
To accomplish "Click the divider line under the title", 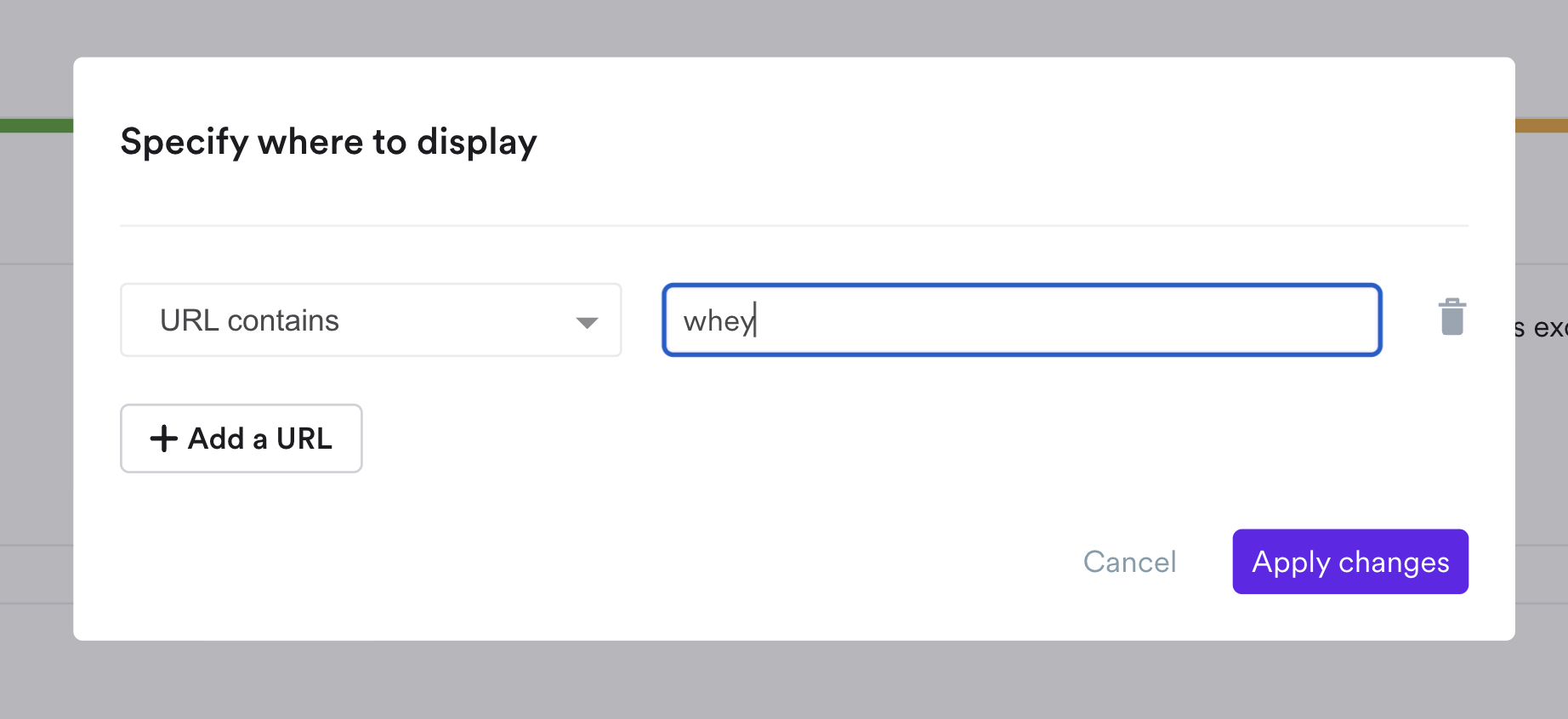I will (x=794, y=225).
